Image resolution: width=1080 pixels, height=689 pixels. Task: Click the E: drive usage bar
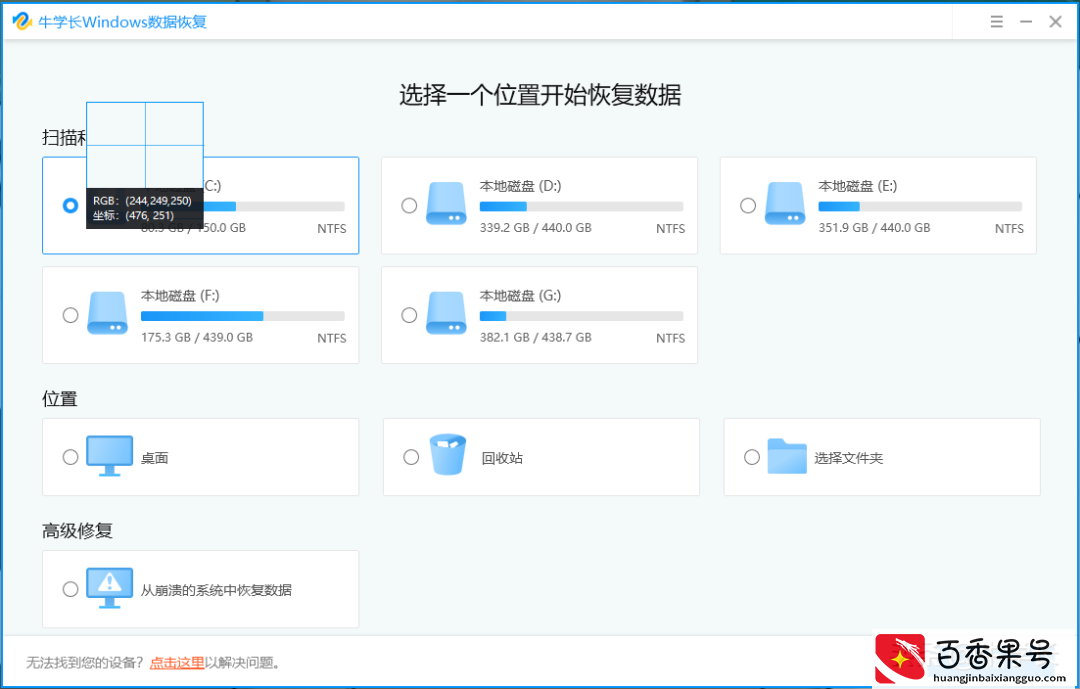(x=920, y=206)
